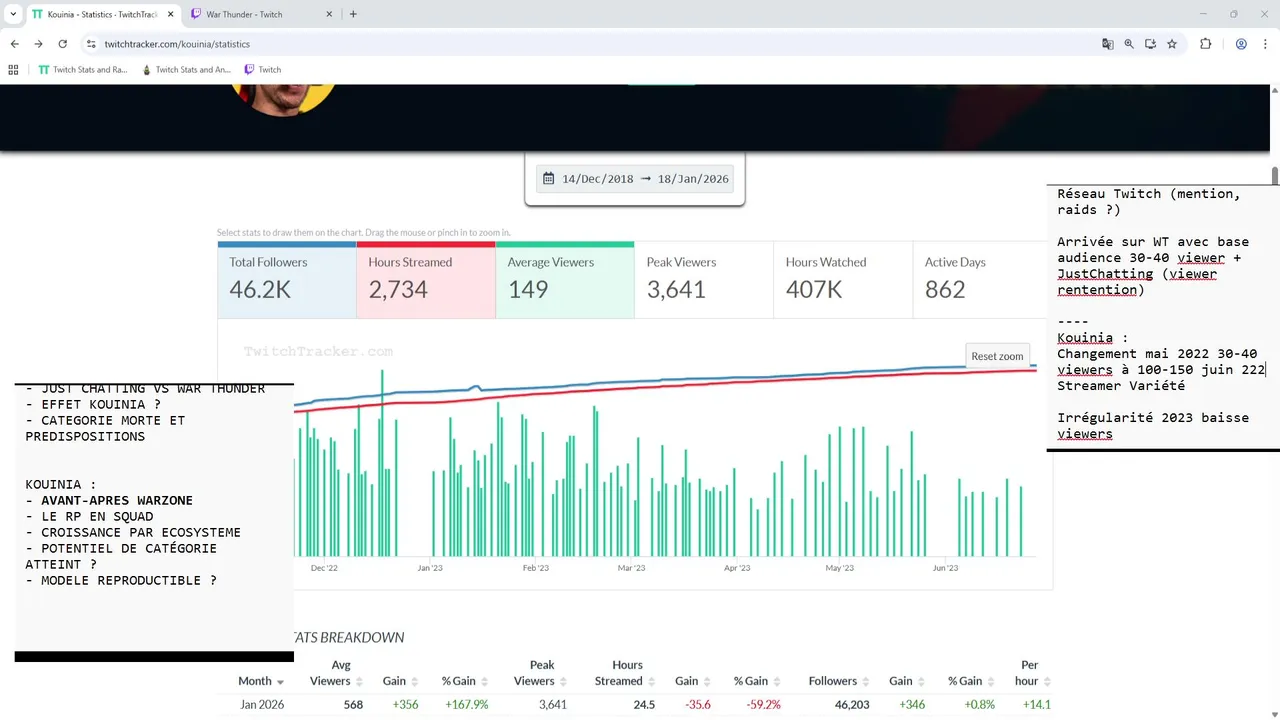Sort by Gain column beside Followers

[x=907, y=681]
